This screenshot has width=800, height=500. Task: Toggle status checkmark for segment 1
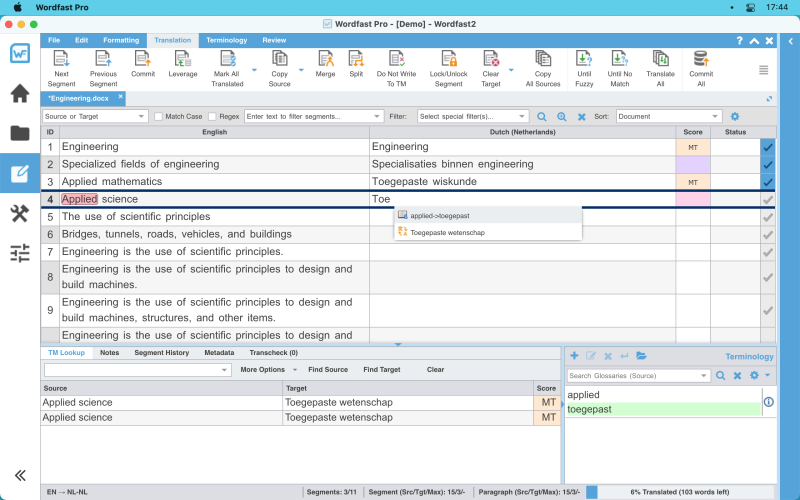767,147
